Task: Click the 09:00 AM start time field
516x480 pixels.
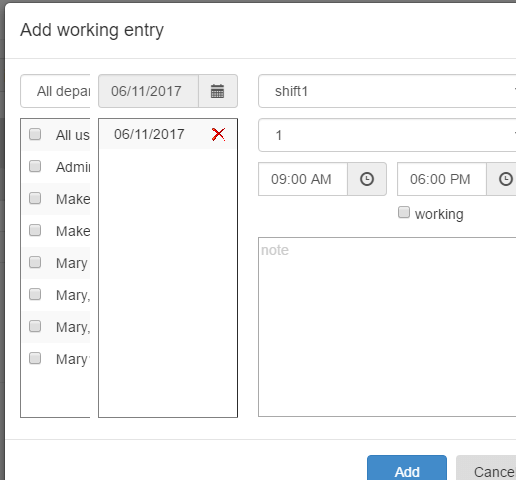Action: (x=303, y=179)
